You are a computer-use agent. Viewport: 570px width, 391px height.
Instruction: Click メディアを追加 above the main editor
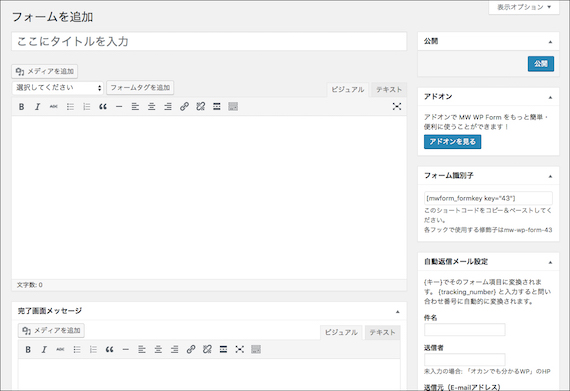click(x=45, y=71)
